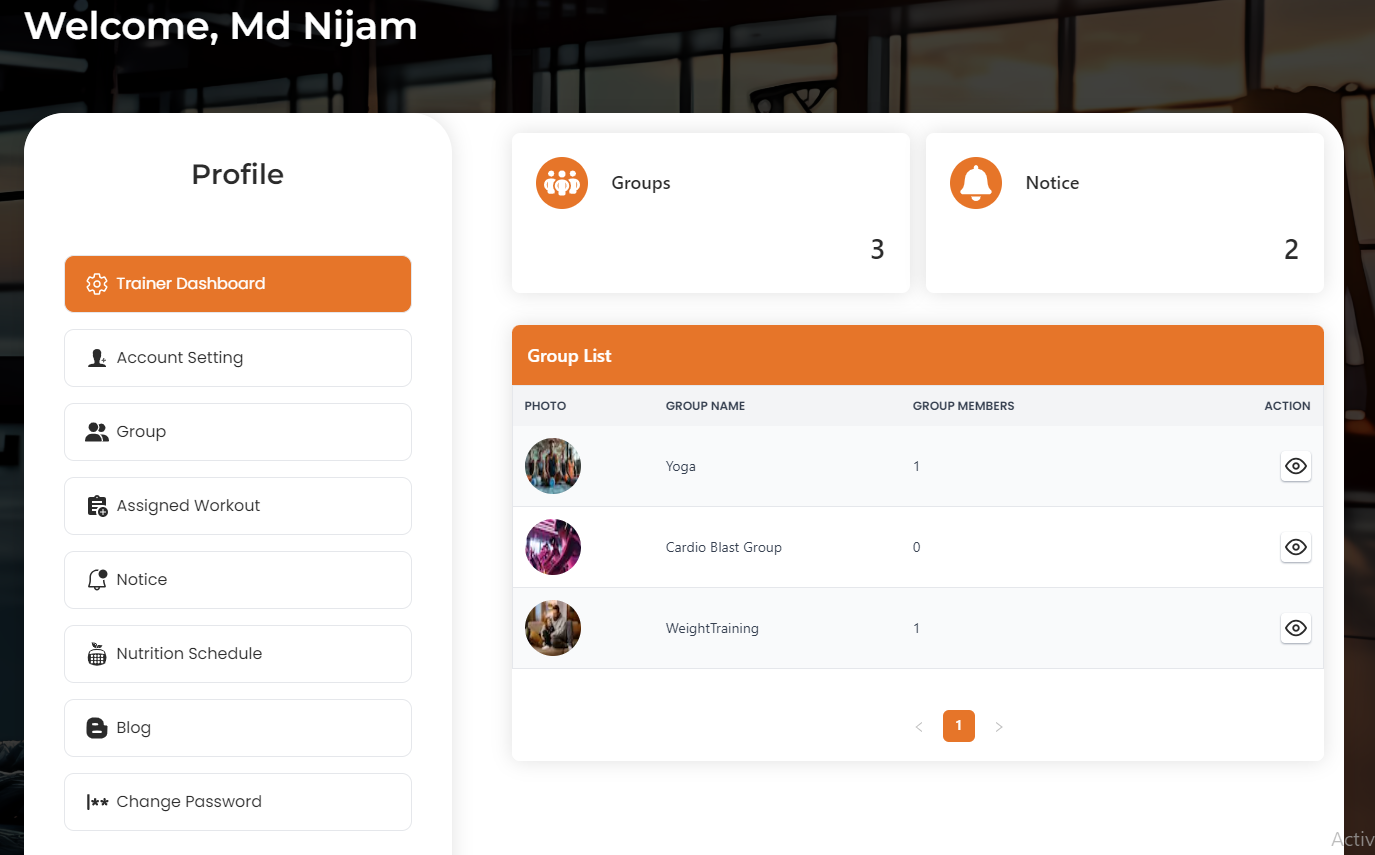
Task: Click the Assigned Workout clipboard icon
Action: tap(97, 506)
